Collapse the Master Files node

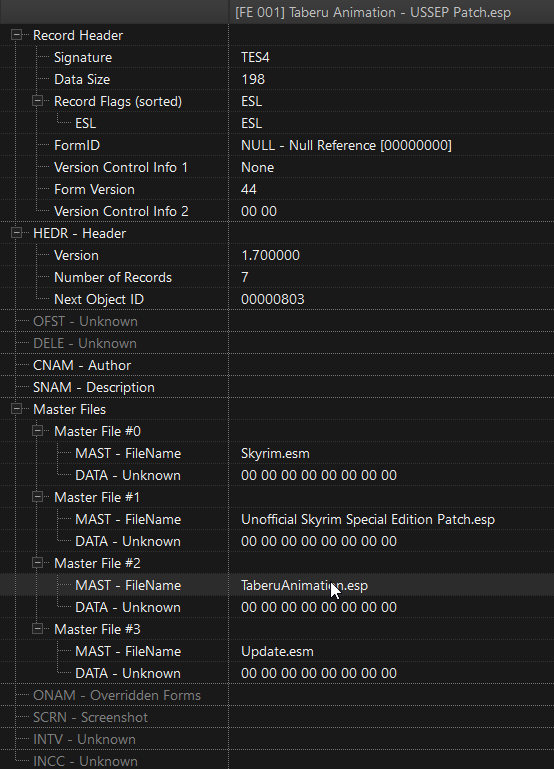17,409
